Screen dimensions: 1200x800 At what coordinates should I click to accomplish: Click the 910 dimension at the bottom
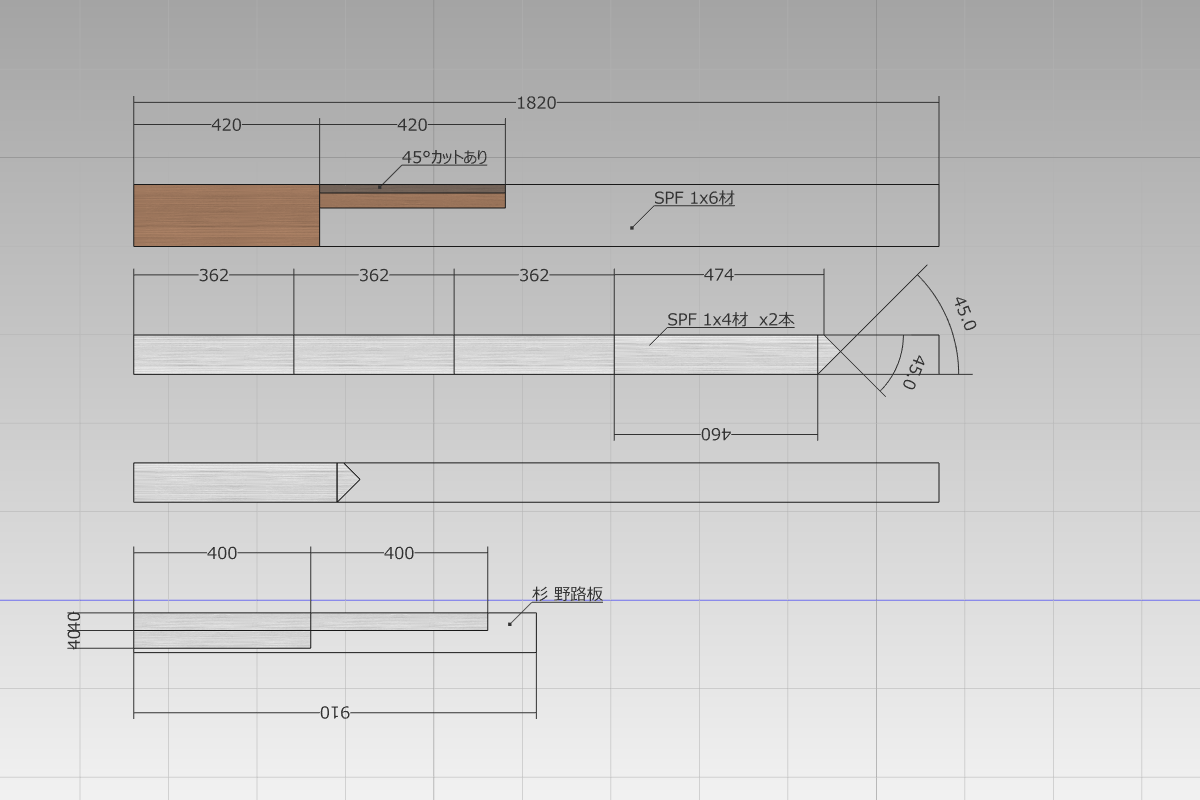tap(335, 712)
